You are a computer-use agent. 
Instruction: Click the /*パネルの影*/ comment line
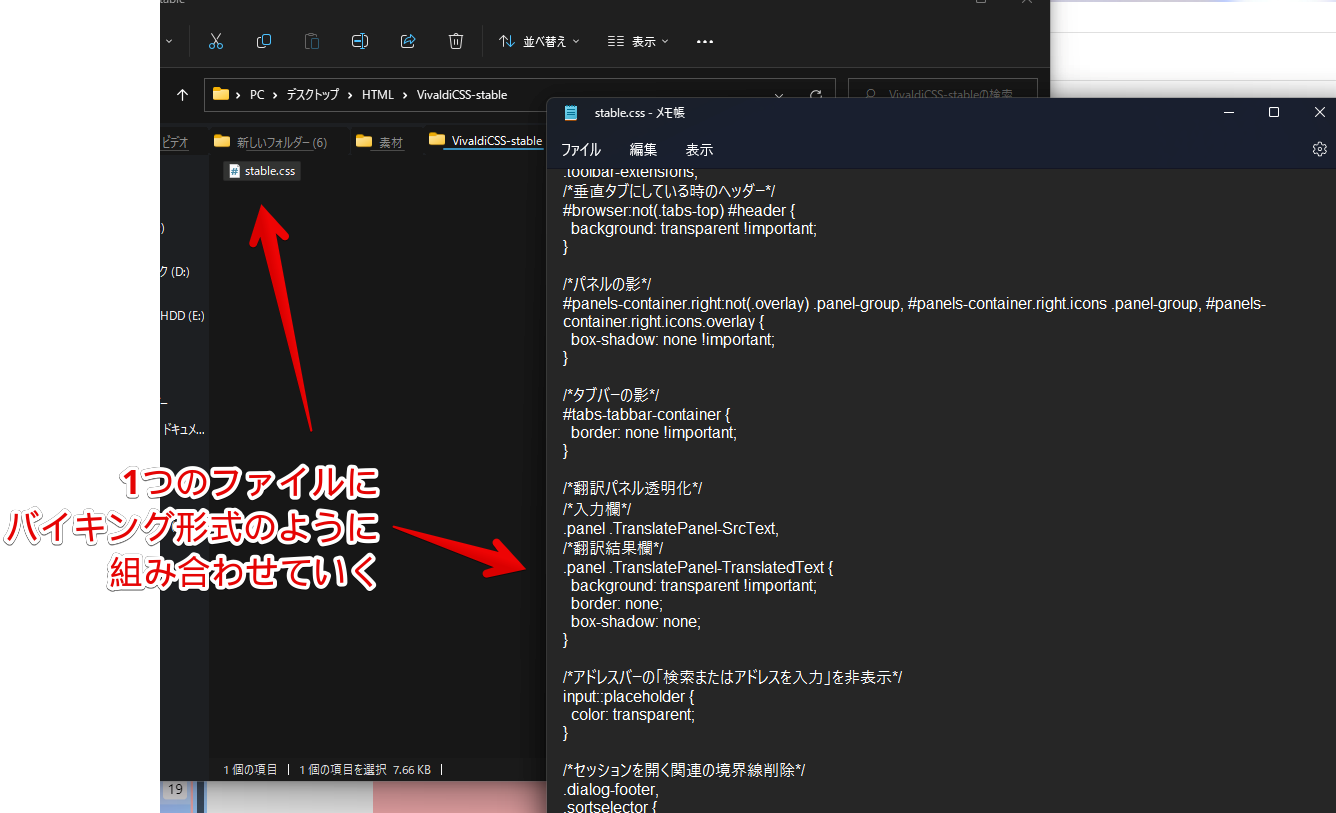click(607, 284)
